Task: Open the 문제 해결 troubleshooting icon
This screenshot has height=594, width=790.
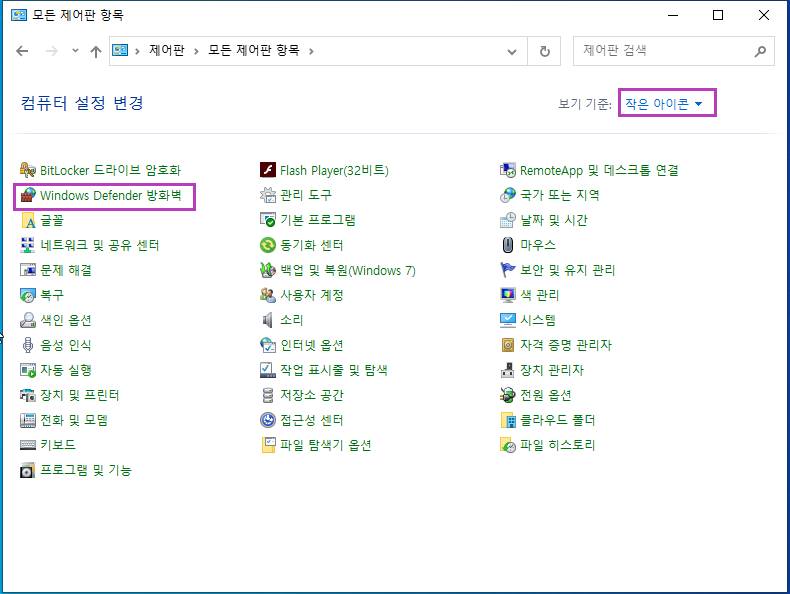Action: tap(28, 270)
